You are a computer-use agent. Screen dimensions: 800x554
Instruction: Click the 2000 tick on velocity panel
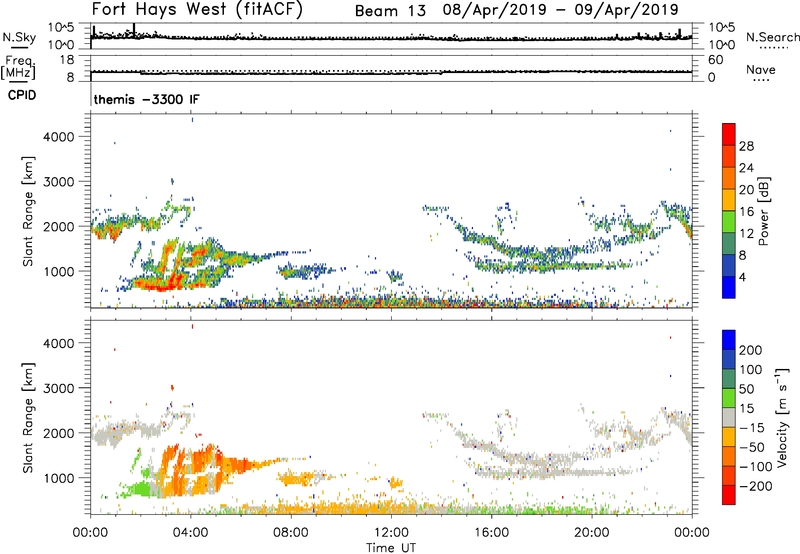59,433
